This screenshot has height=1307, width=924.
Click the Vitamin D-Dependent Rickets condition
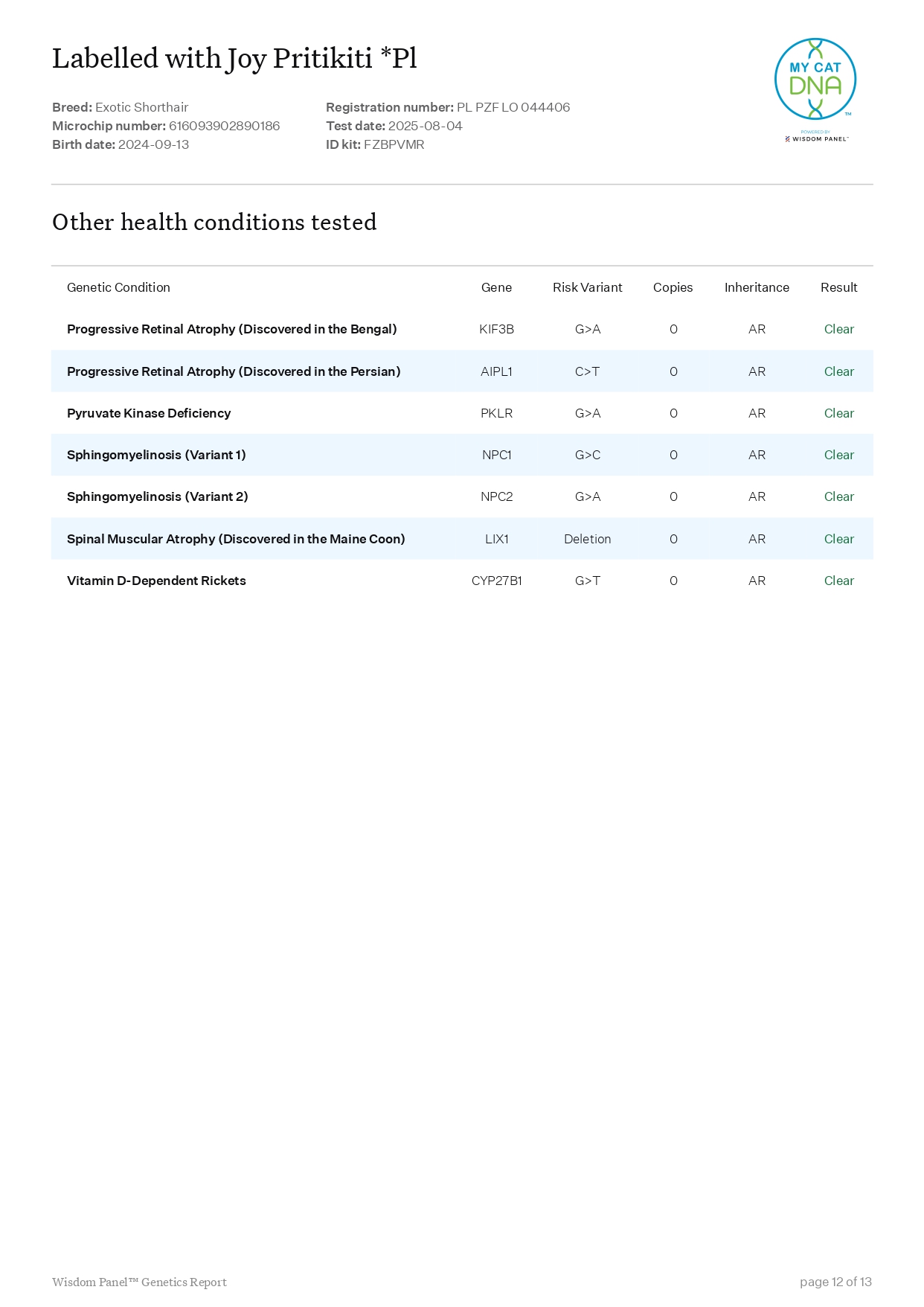click(x=156, y=581)
